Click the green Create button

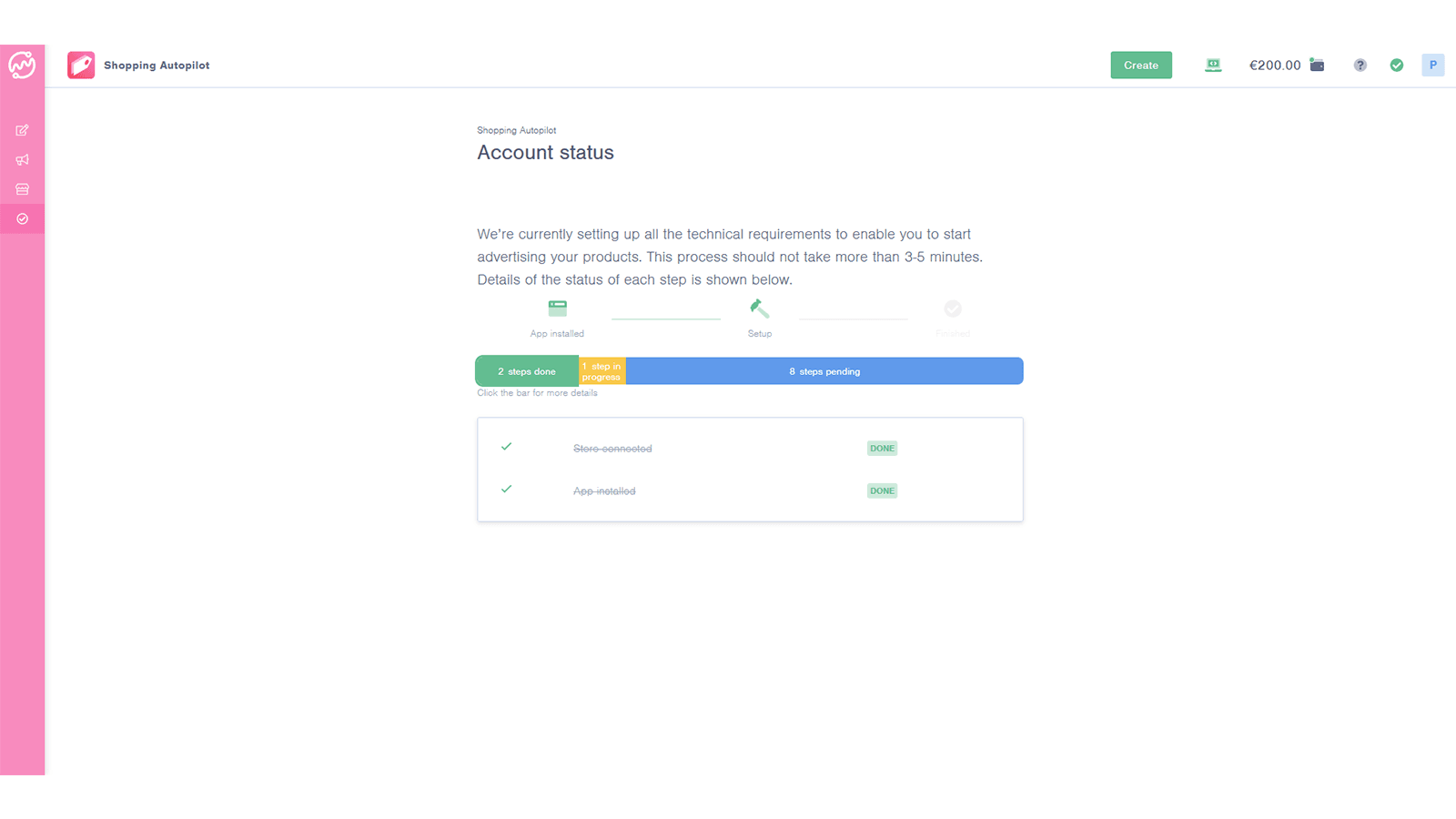[x=1140, y=65]
